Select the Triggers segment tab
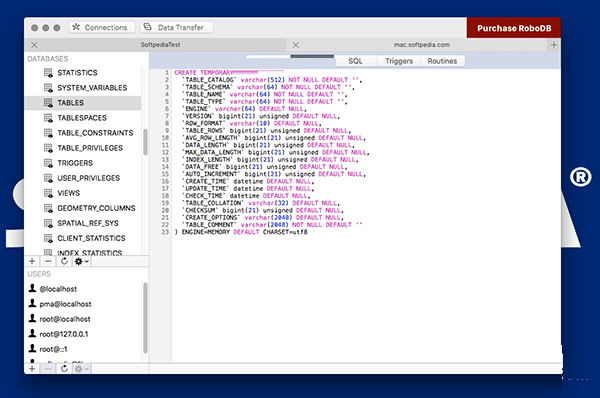600x398 pixels. [399, 61]
